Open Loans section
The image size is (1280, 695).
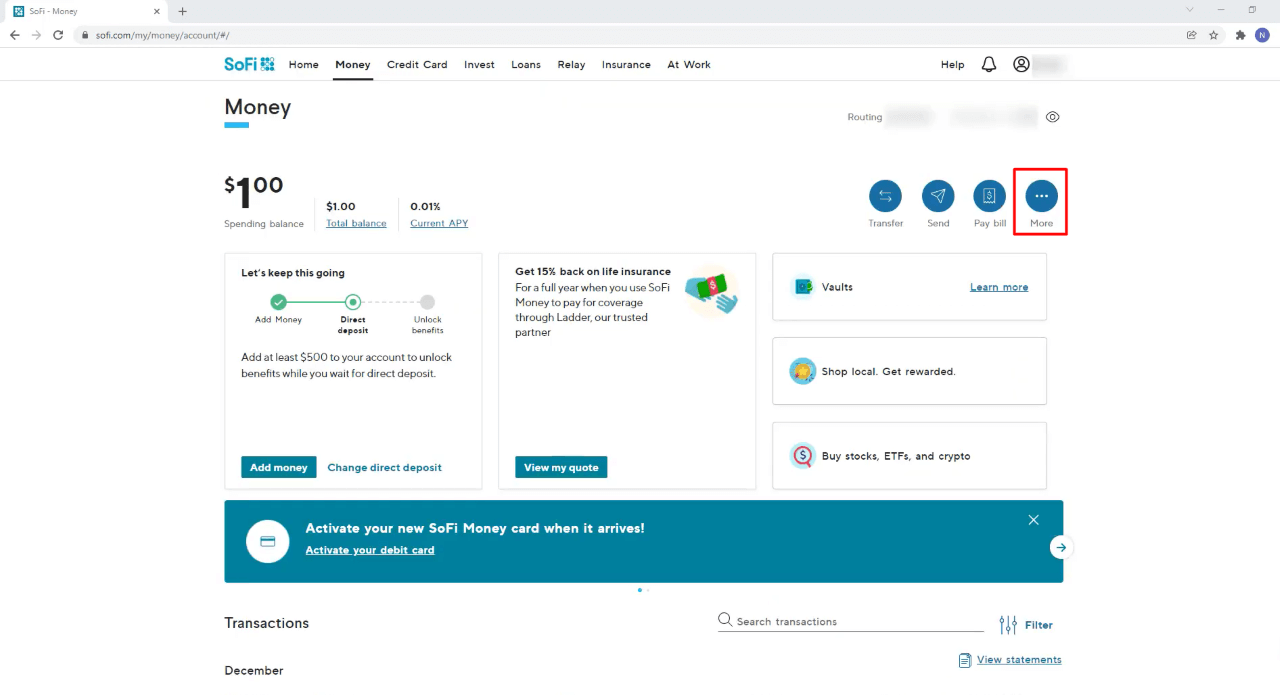526,64
